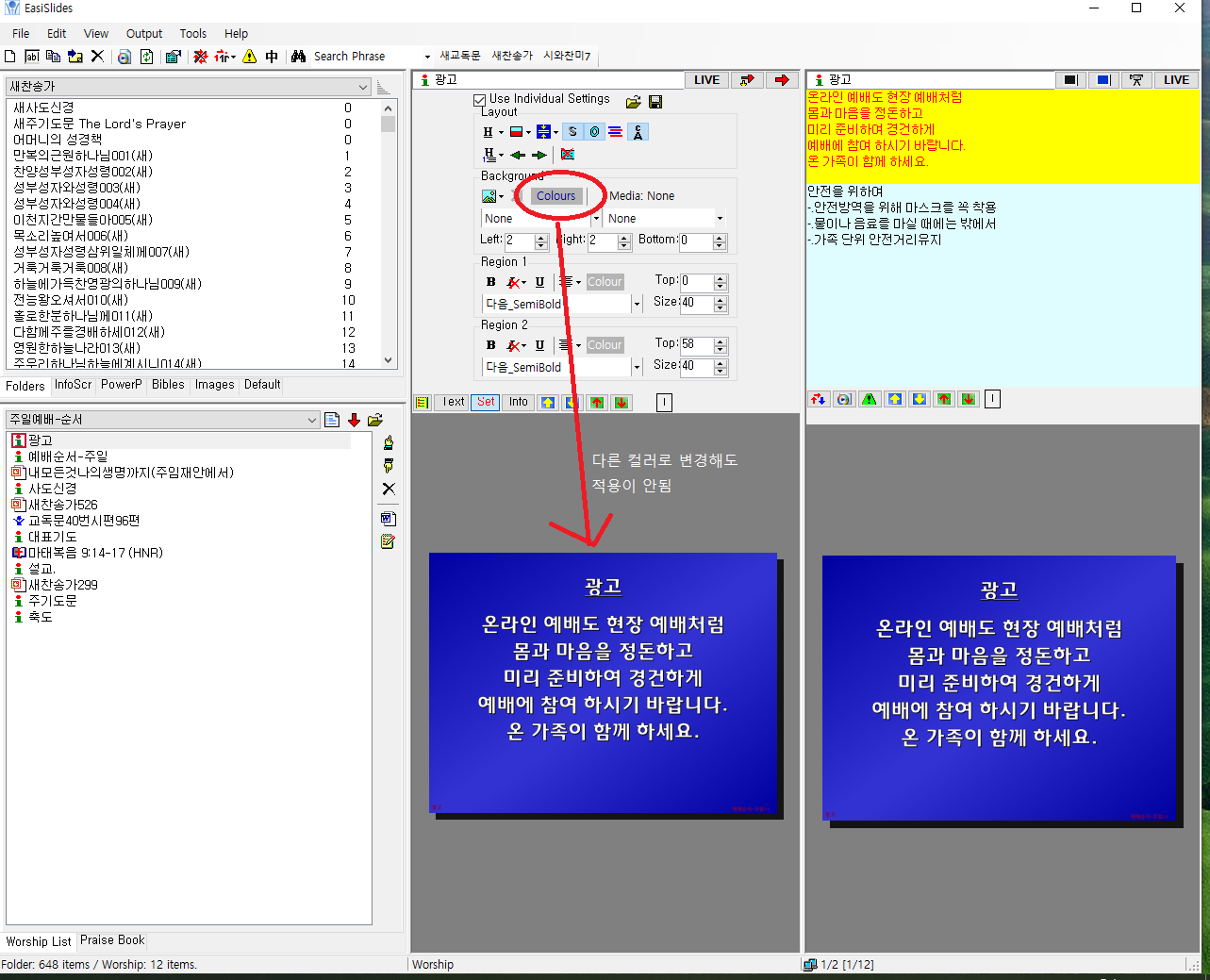Click the green right arrow layout icon
1210x980 pixels.
coord(539,155)
